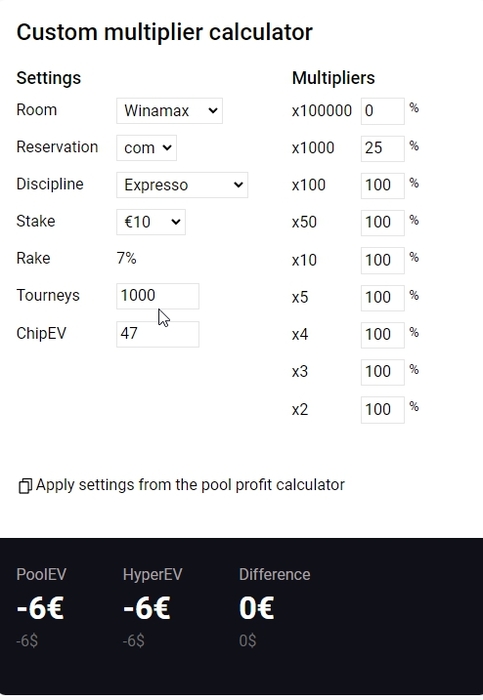Click the ChipEV input field
The width and height of the screenshot is (483, 700).
158,334
